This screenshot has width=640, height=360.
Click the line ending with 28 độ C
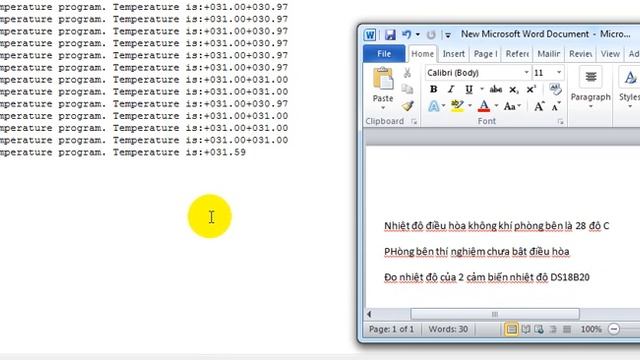click(496, 226)
